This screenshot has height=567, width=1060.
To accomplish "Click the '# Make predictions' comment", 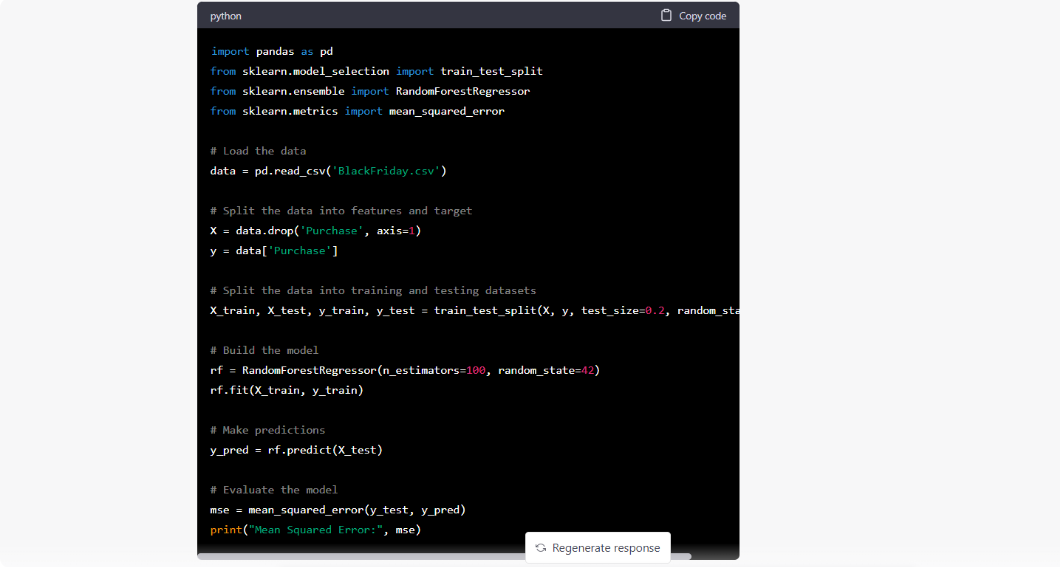I will tap(268, 430).
